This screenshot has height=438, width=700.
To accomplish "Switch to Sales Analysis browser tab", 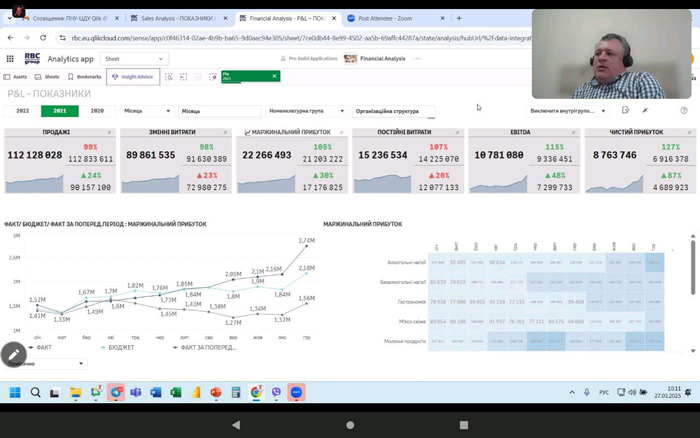I will click(x=173, y=18).
